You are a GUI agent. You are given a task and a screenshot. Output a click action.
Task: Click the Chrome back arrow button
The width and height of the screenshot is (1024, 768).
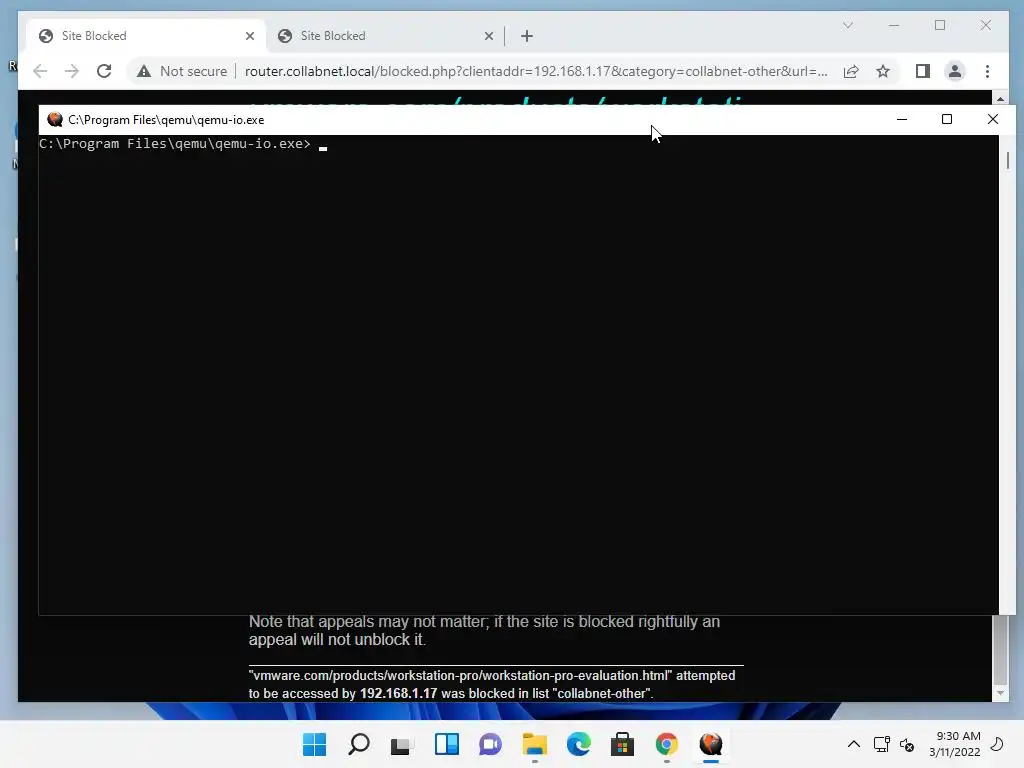coord(40,71)
